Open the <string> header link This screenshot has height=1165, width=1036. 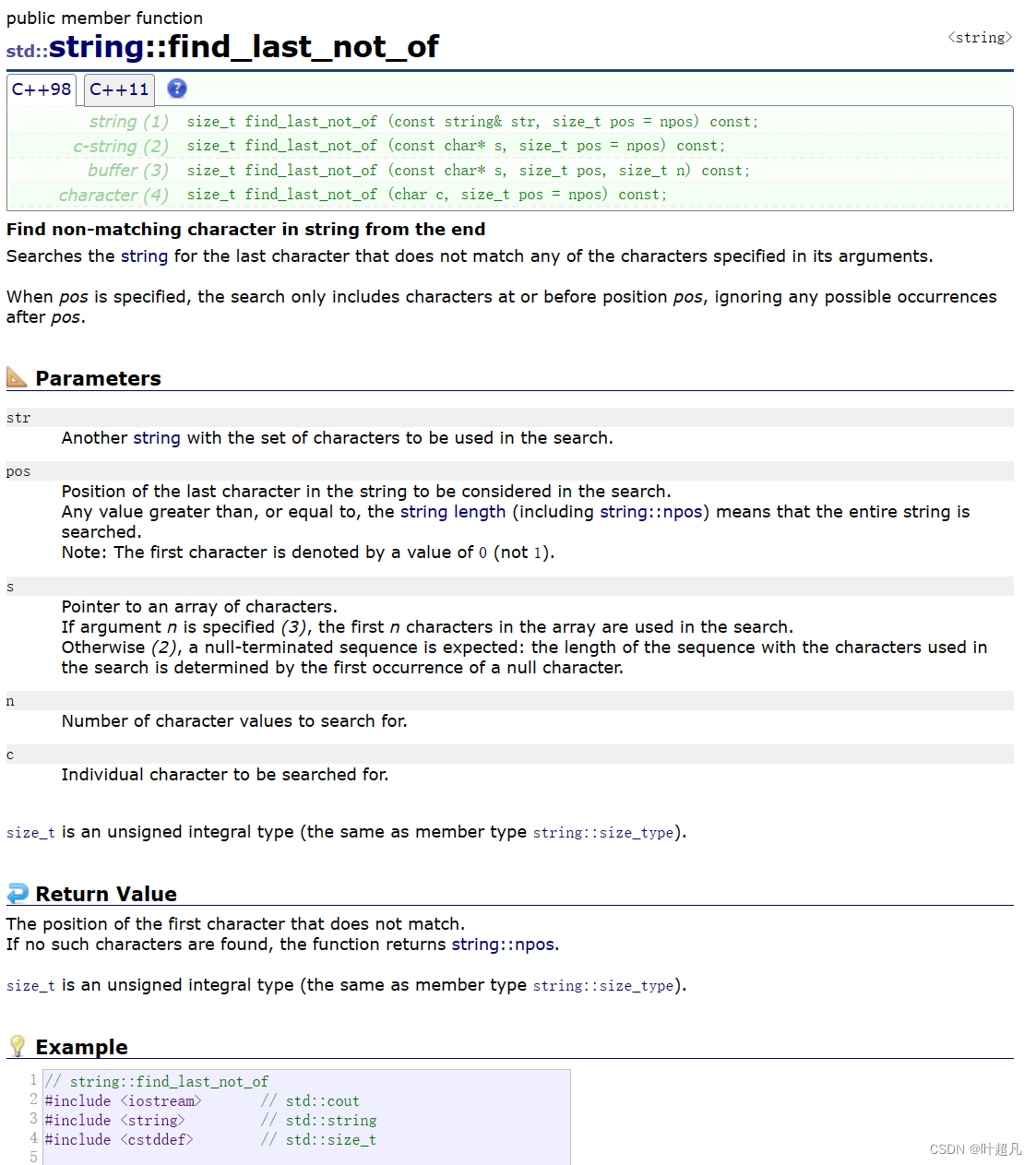[980, 38]
